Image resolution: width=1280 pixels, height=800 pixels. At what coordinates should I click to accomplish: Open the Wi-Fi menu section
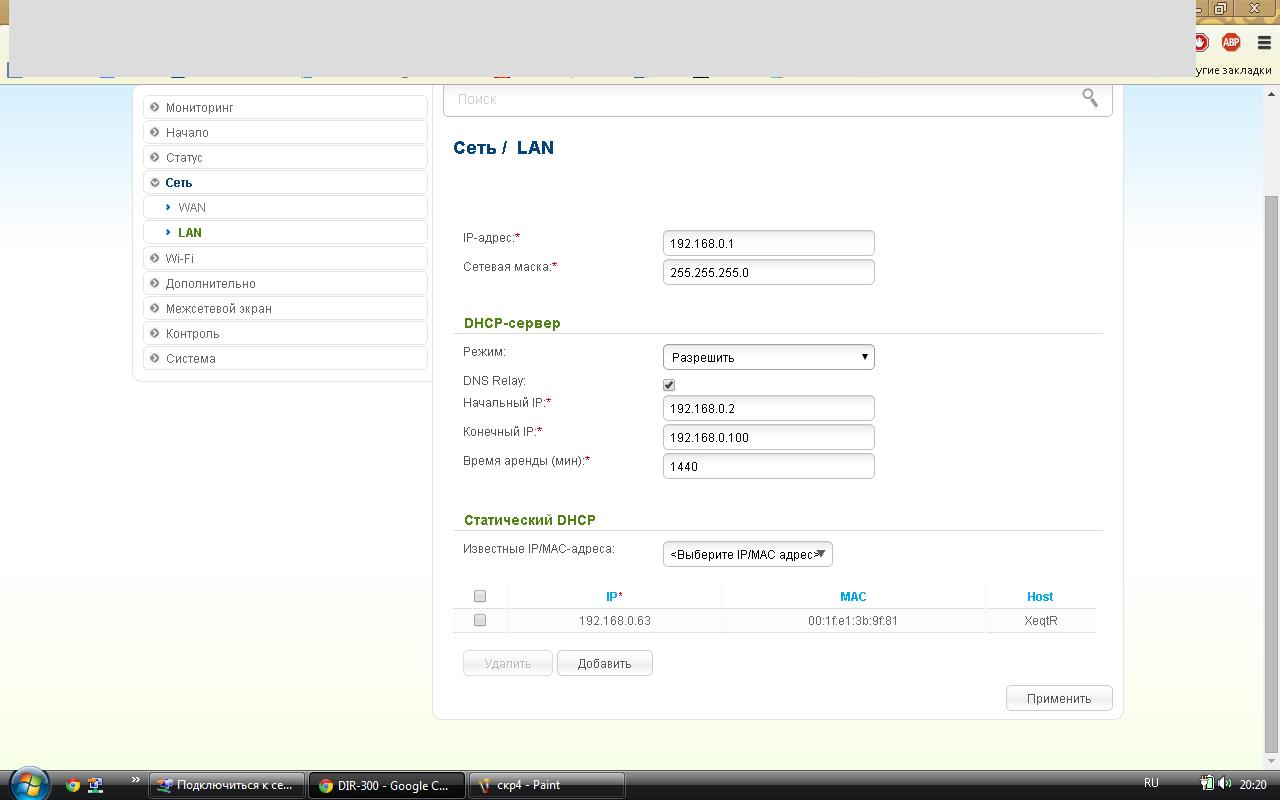pyautogui.click(x=180, y=258)
